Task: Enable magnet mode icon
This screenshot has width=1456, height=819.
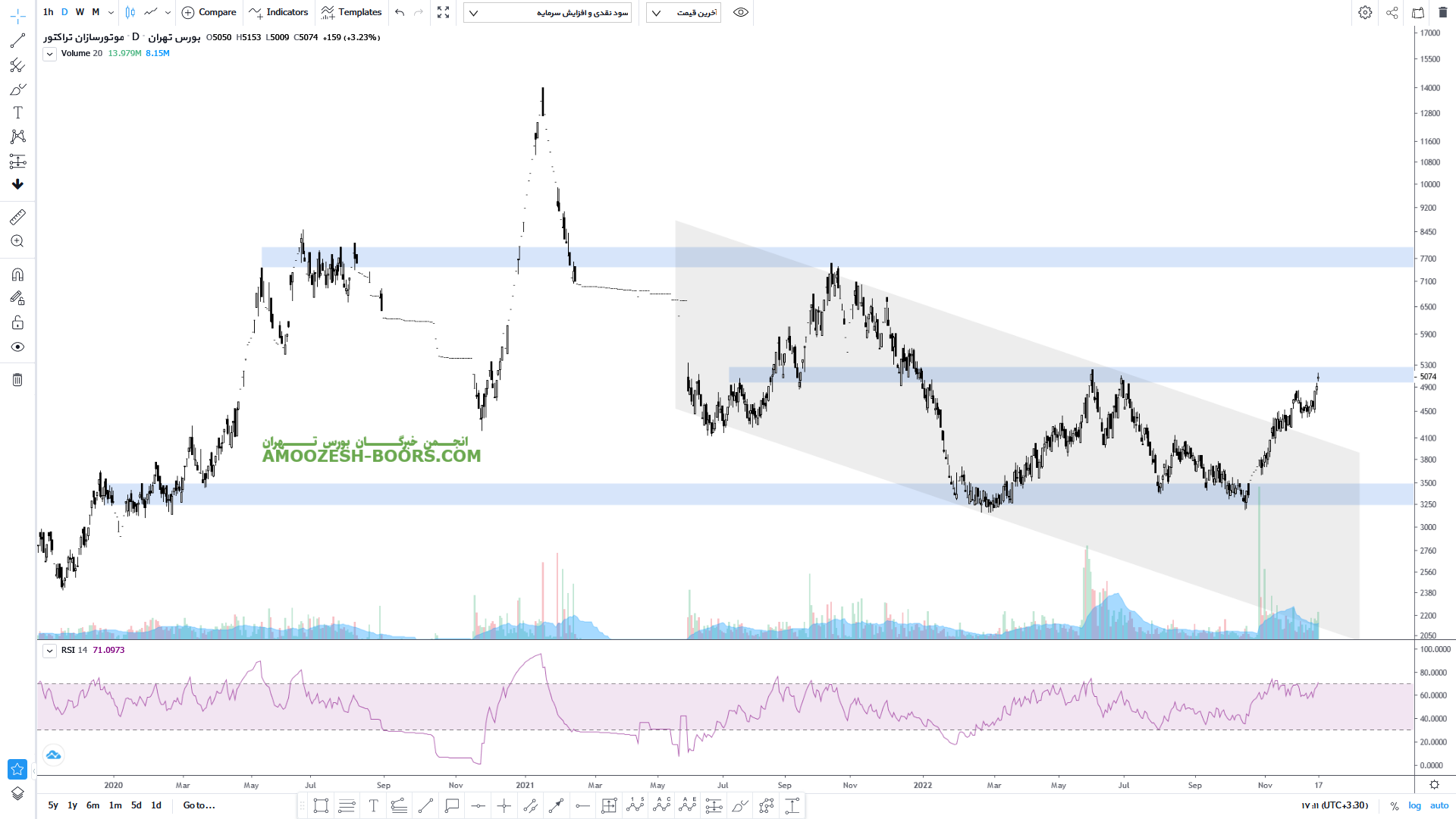Action: click(x=17, y=275)
